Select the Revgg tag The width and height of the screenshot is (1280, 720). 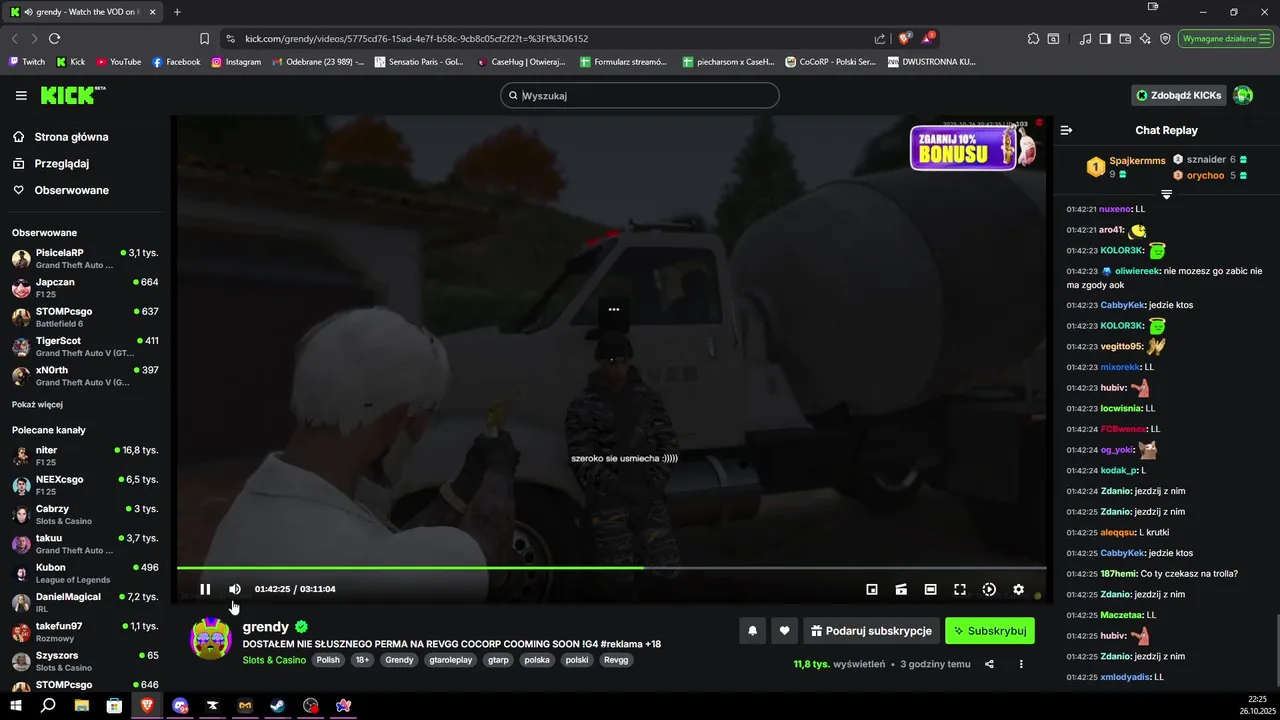(x=616, y=660)
